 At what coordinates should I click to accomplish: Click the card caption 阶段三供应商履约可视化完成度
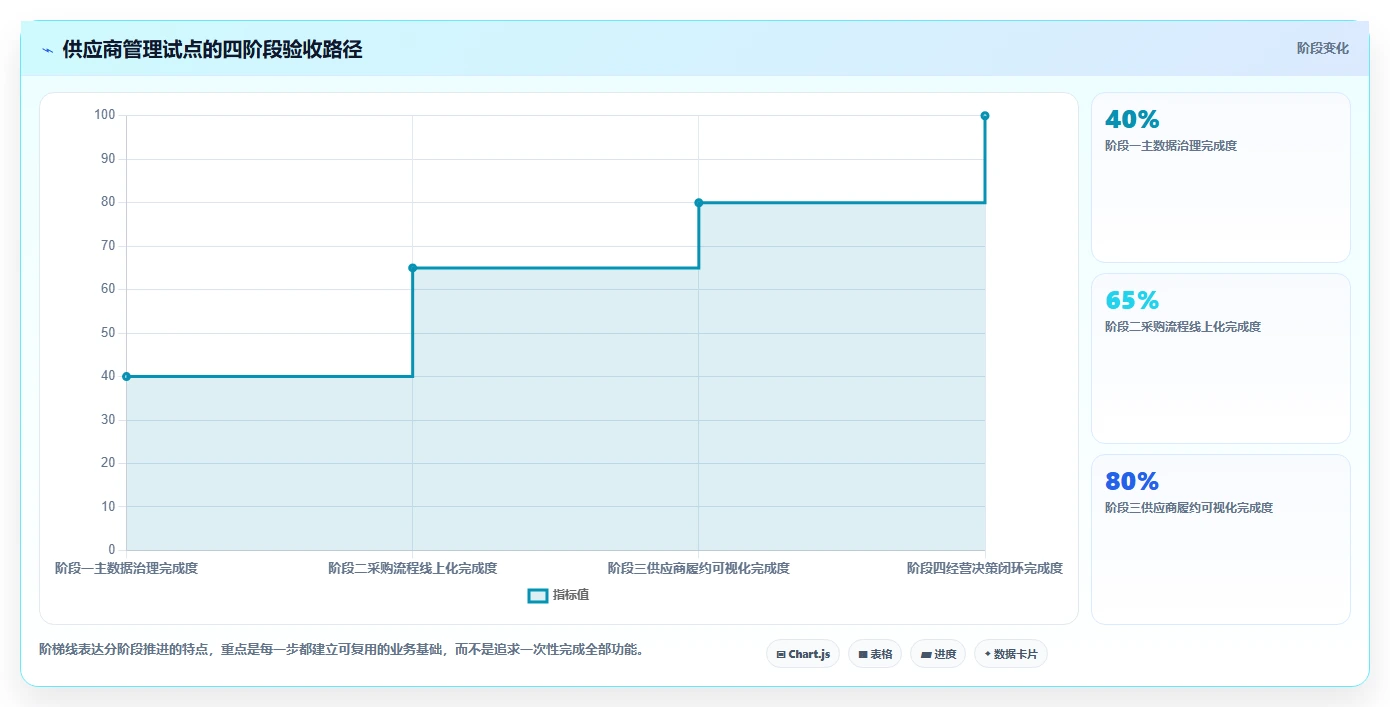point(1189,508)
